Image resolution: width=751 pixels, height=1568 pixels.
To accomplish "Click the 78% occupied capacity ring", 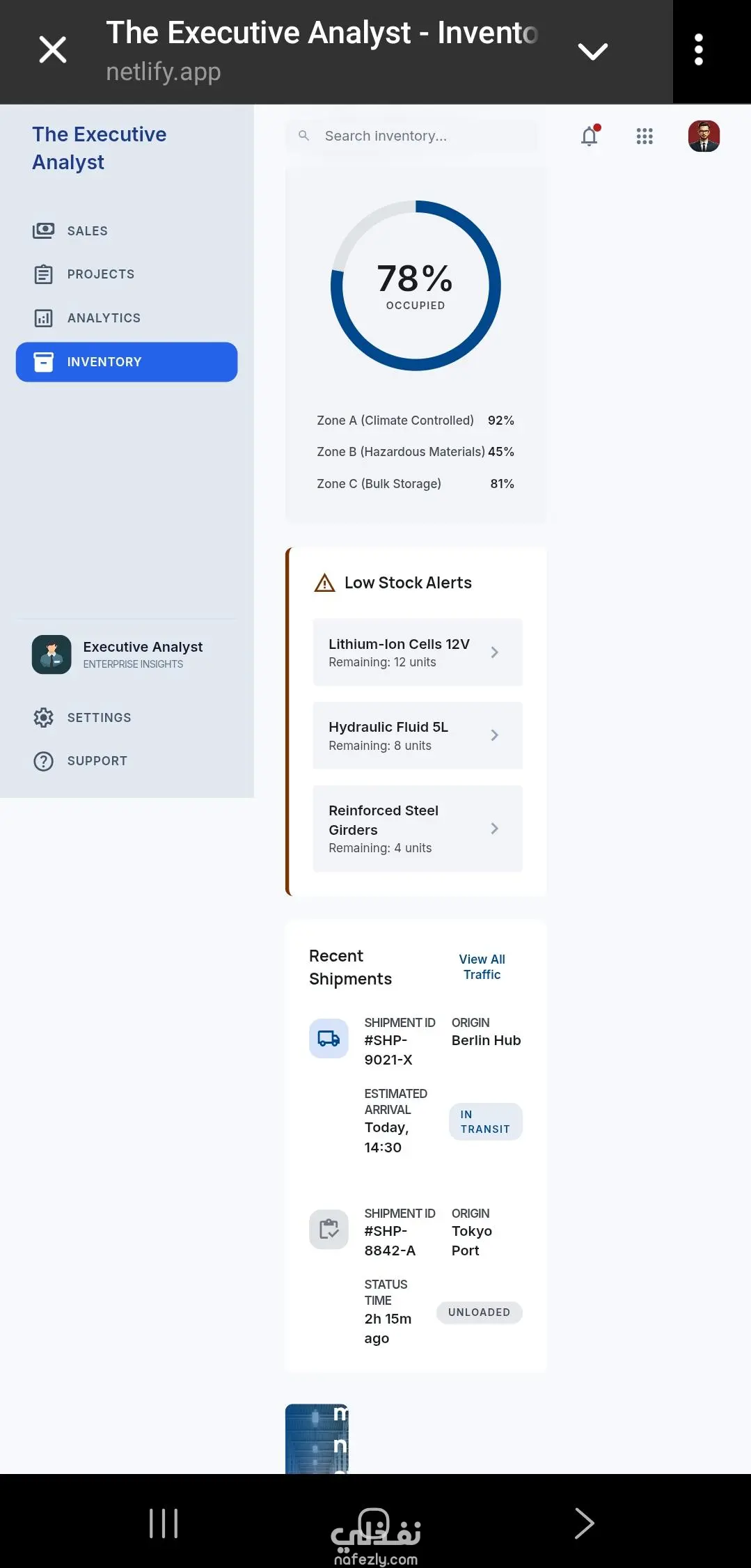I will point(416,285).
